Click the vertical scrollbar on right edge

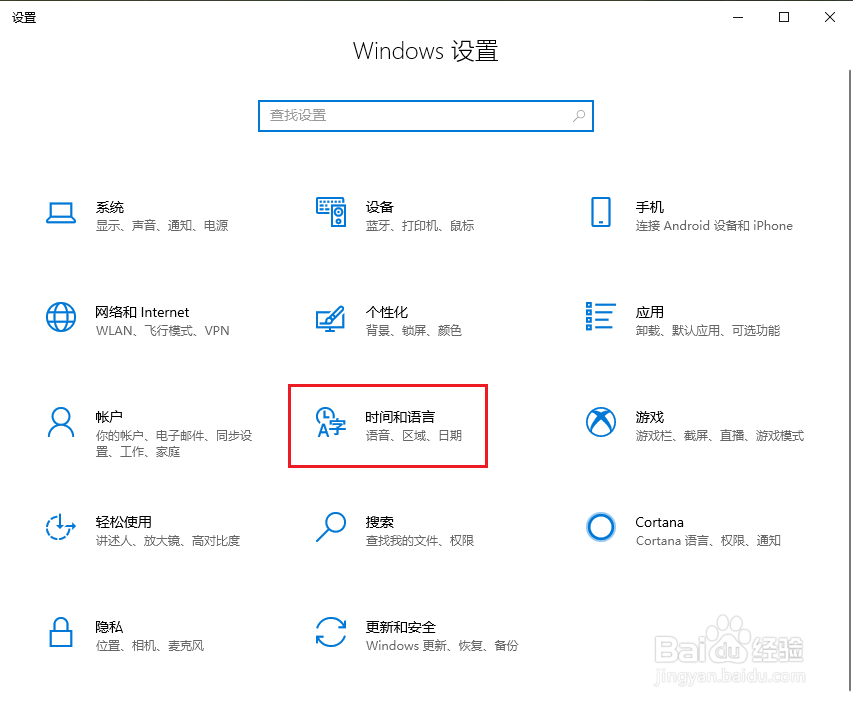tap(850, 381)
